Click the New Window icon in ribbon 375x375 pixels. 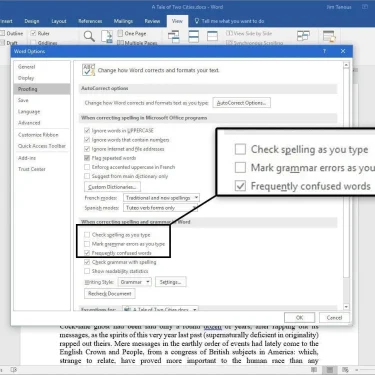point(173,36)
